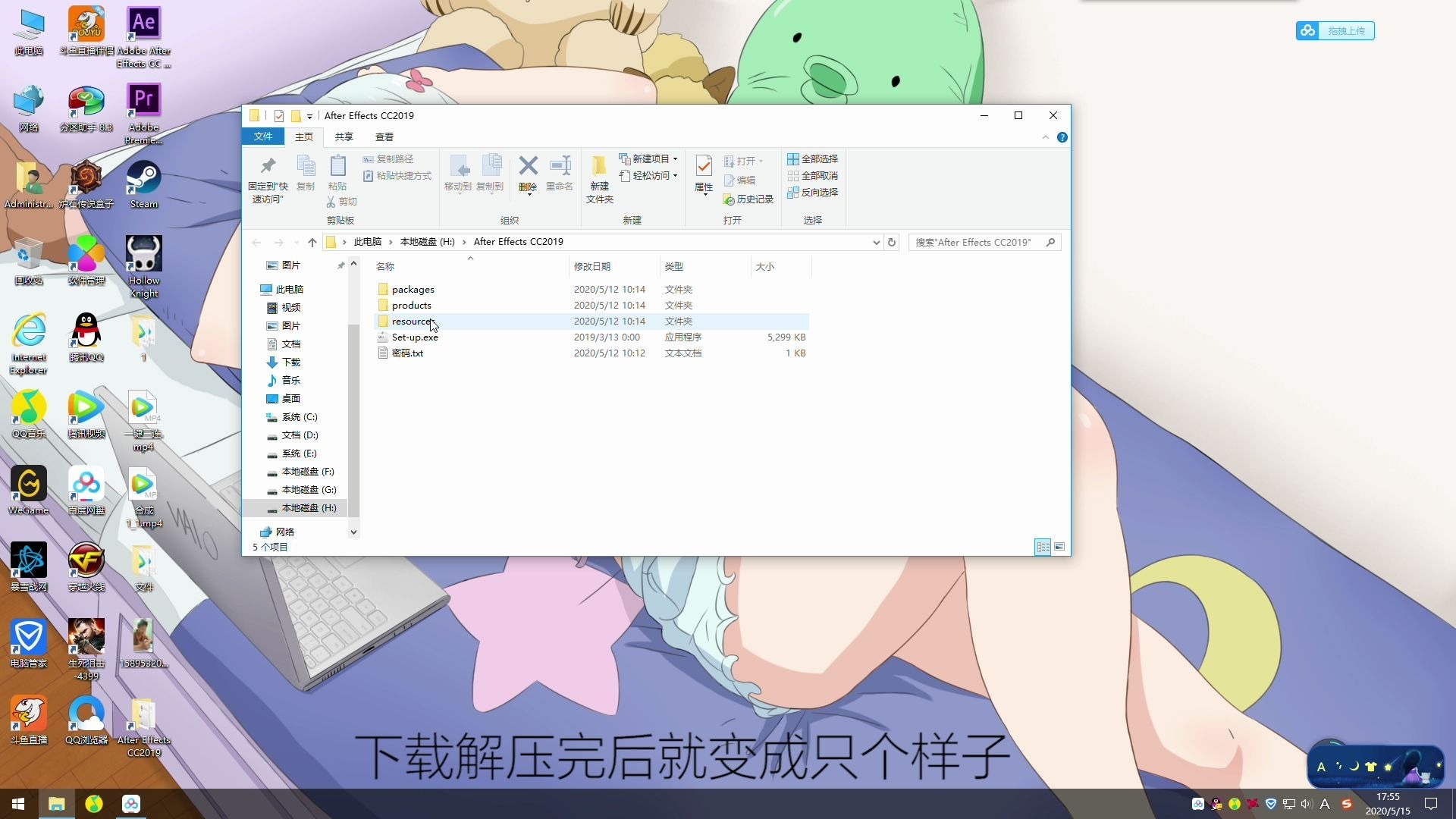Click File Explorer taskbar icon

coord(57,804)
